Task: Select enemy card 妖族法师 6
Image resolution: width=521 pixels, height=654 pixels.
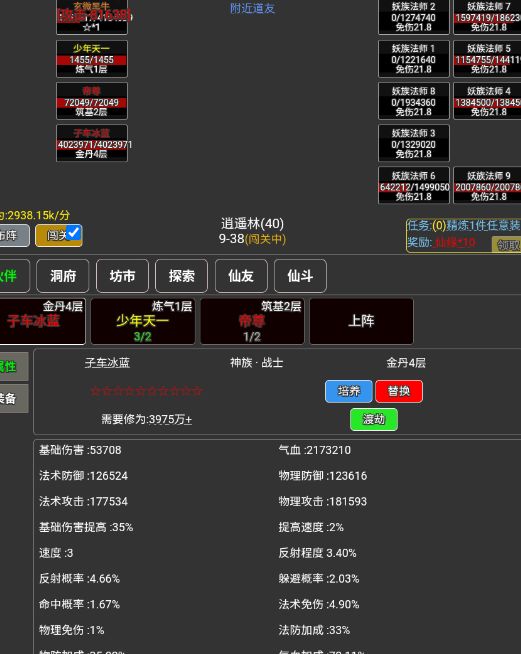Action: 414,185
